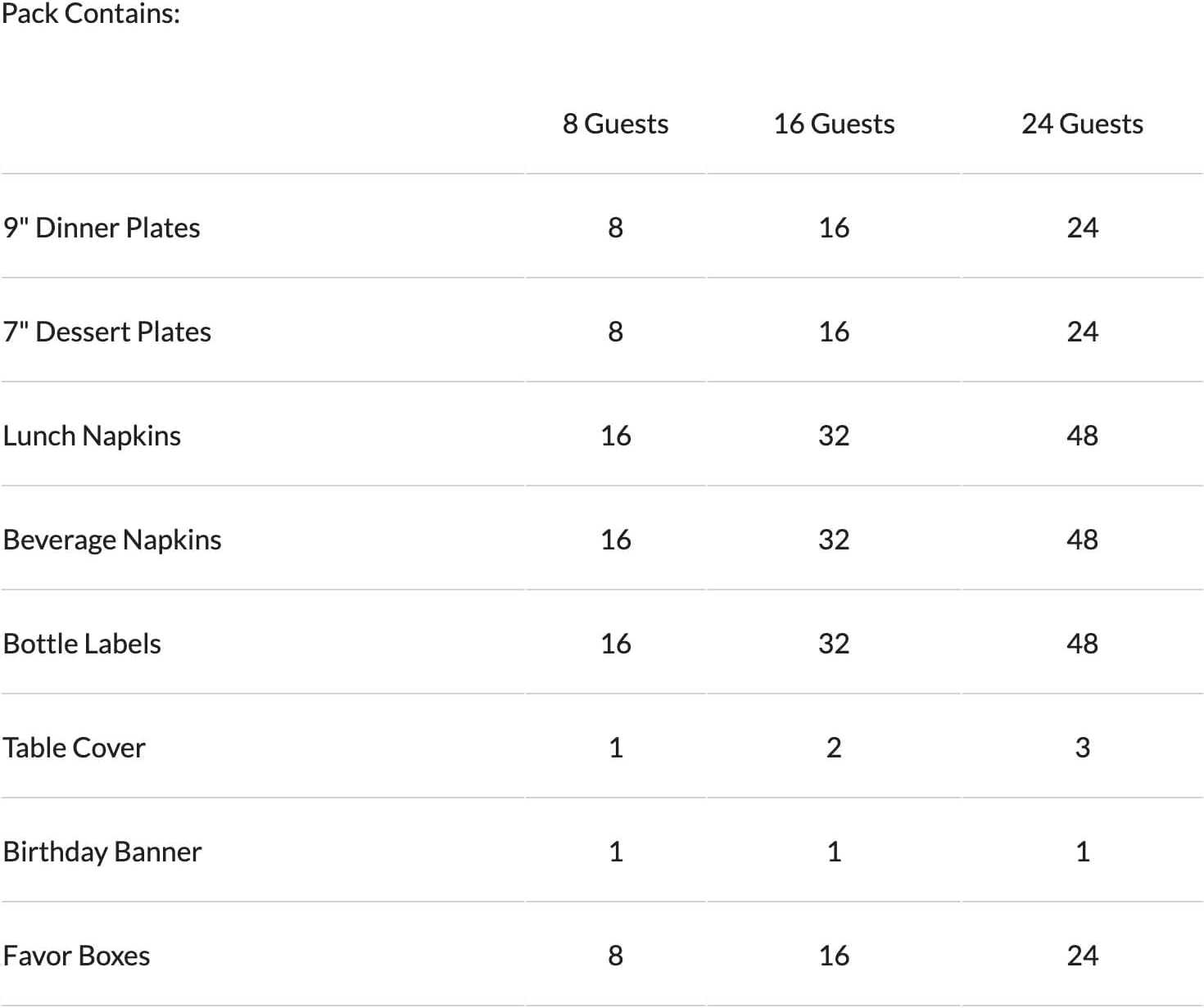The height and width of the screenshot is (1008, 1204).
Task: Click the Bottle Labels row label
Action: [x=82, y=644]
